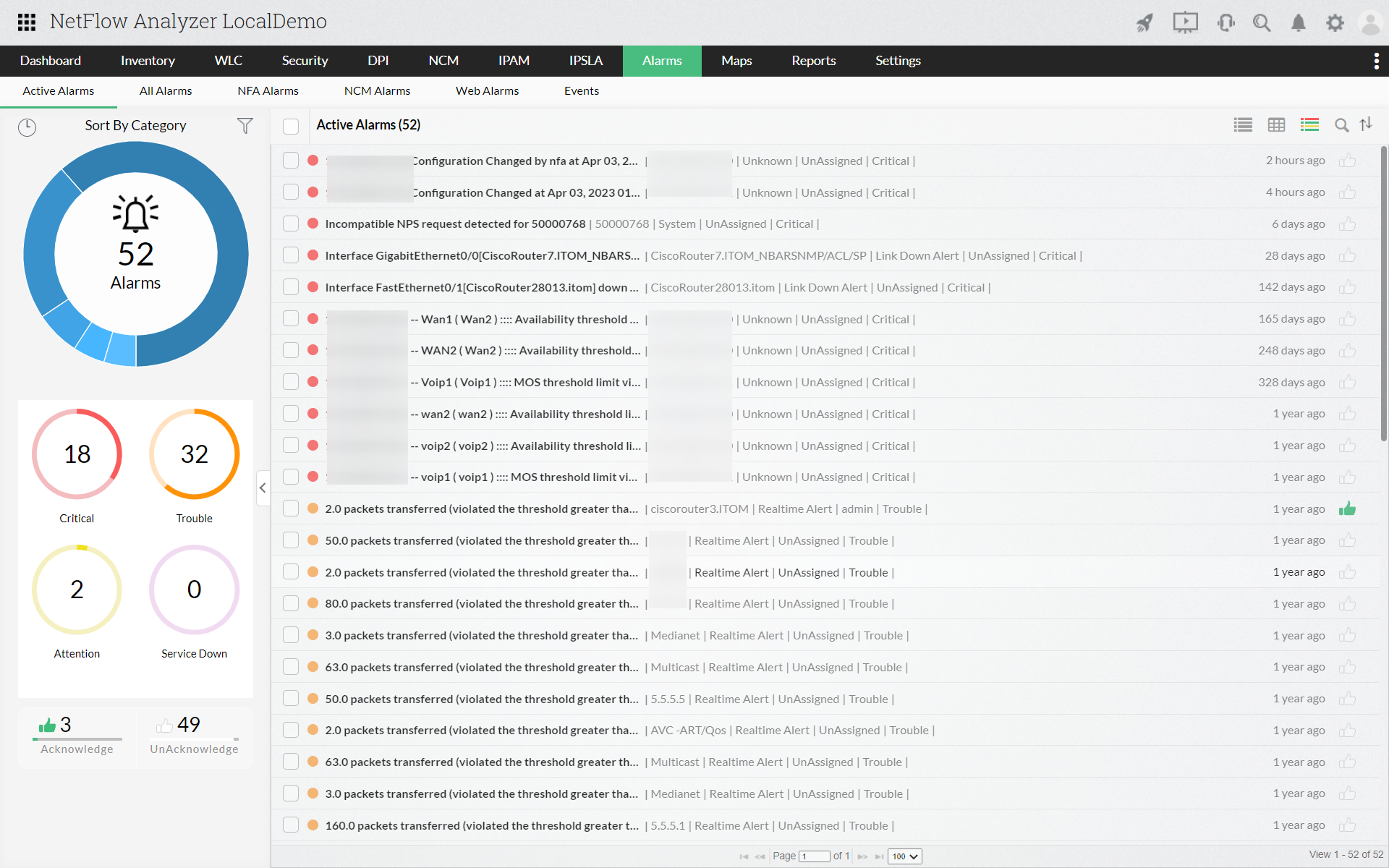Viewport: 1389px width, 868px height.
Task: Open the apps grid launcher icon
Action: click(27, 22)
